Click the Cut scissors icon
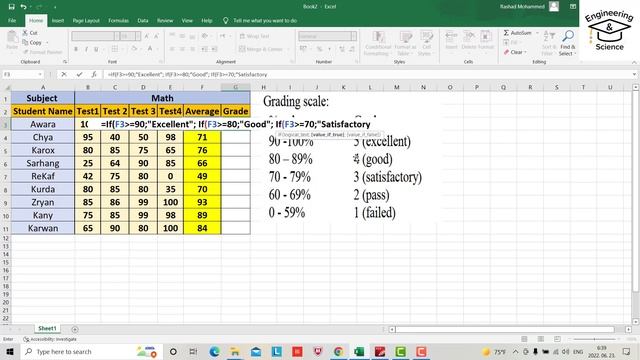Image resolution: width=640 pixels, height=360 pixels. [x=25, y=33]
